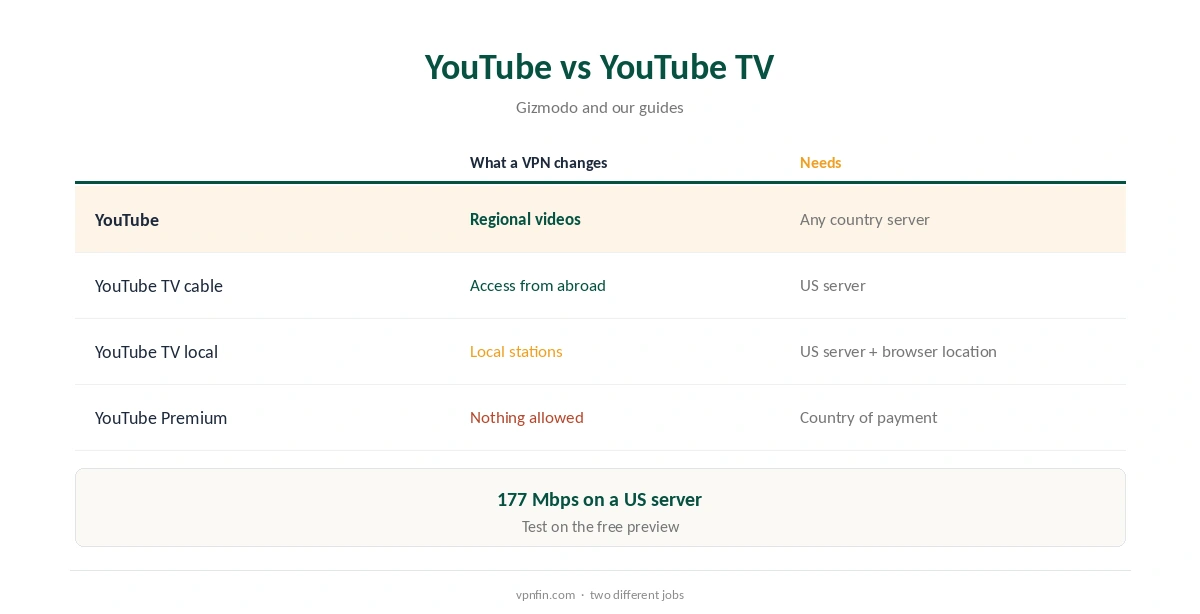1200x614 pixels.
Task: Click the 'What a VPN changes' column header
Action: (538, 163)
